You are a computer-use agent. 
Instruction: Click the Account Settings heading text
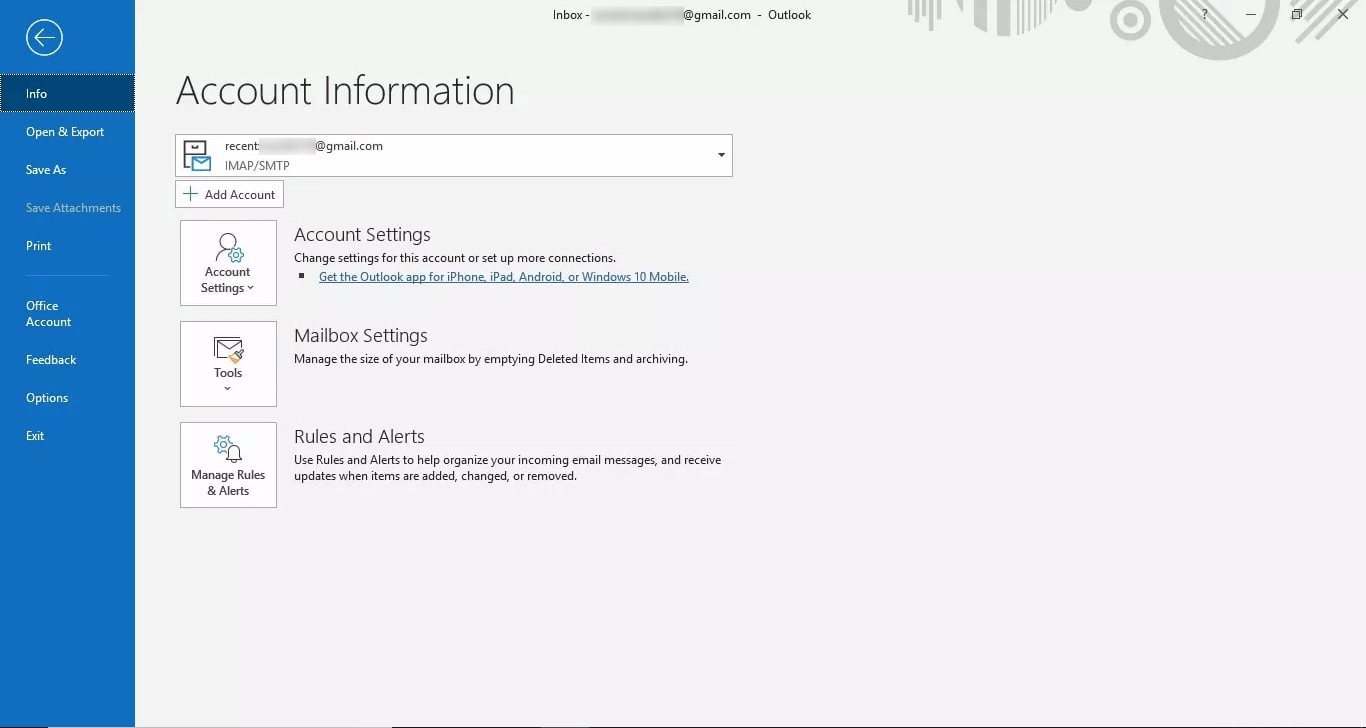(x=362, y=235)
